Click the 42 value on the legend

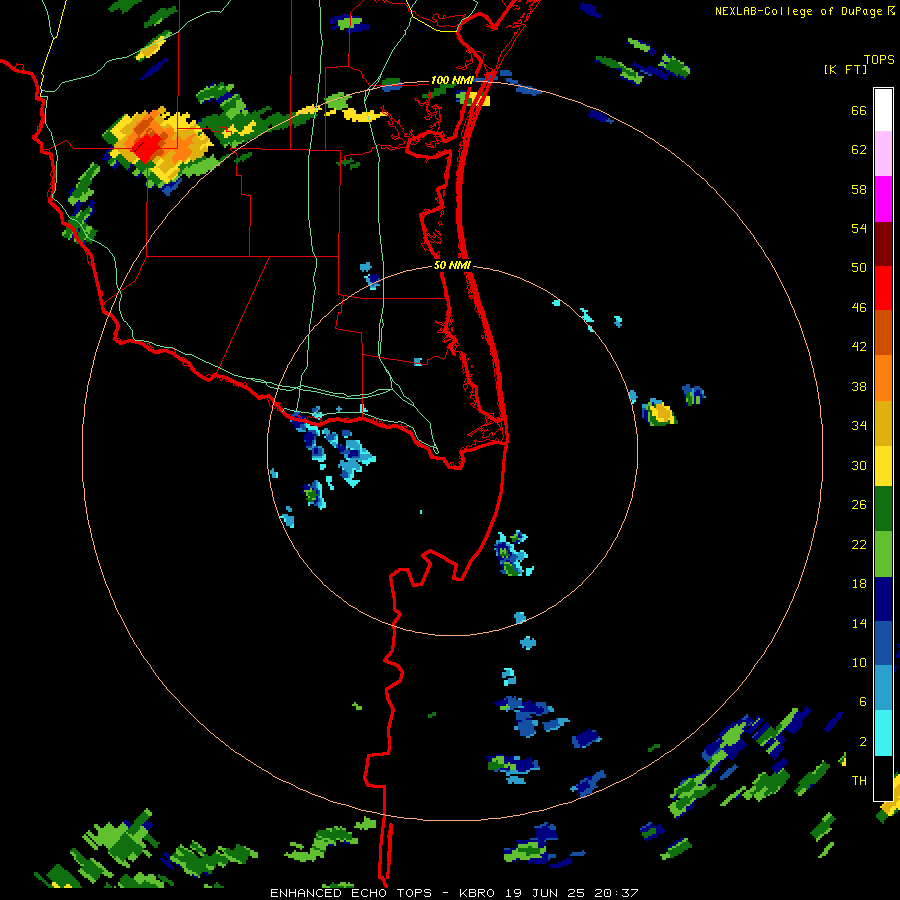pos(859,347)
